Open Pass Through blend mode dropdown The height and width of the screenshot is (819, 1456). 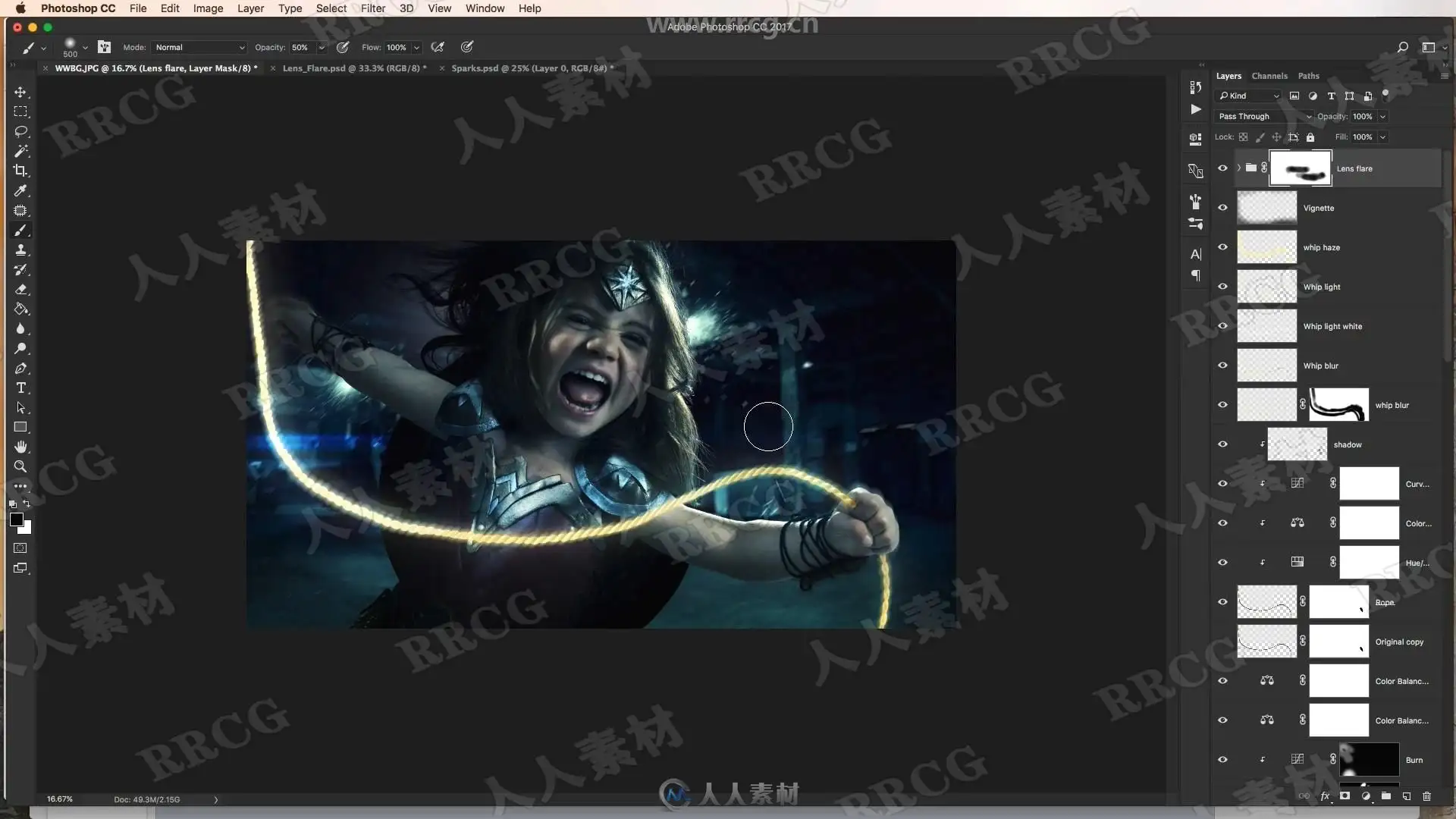point(1263,116)
